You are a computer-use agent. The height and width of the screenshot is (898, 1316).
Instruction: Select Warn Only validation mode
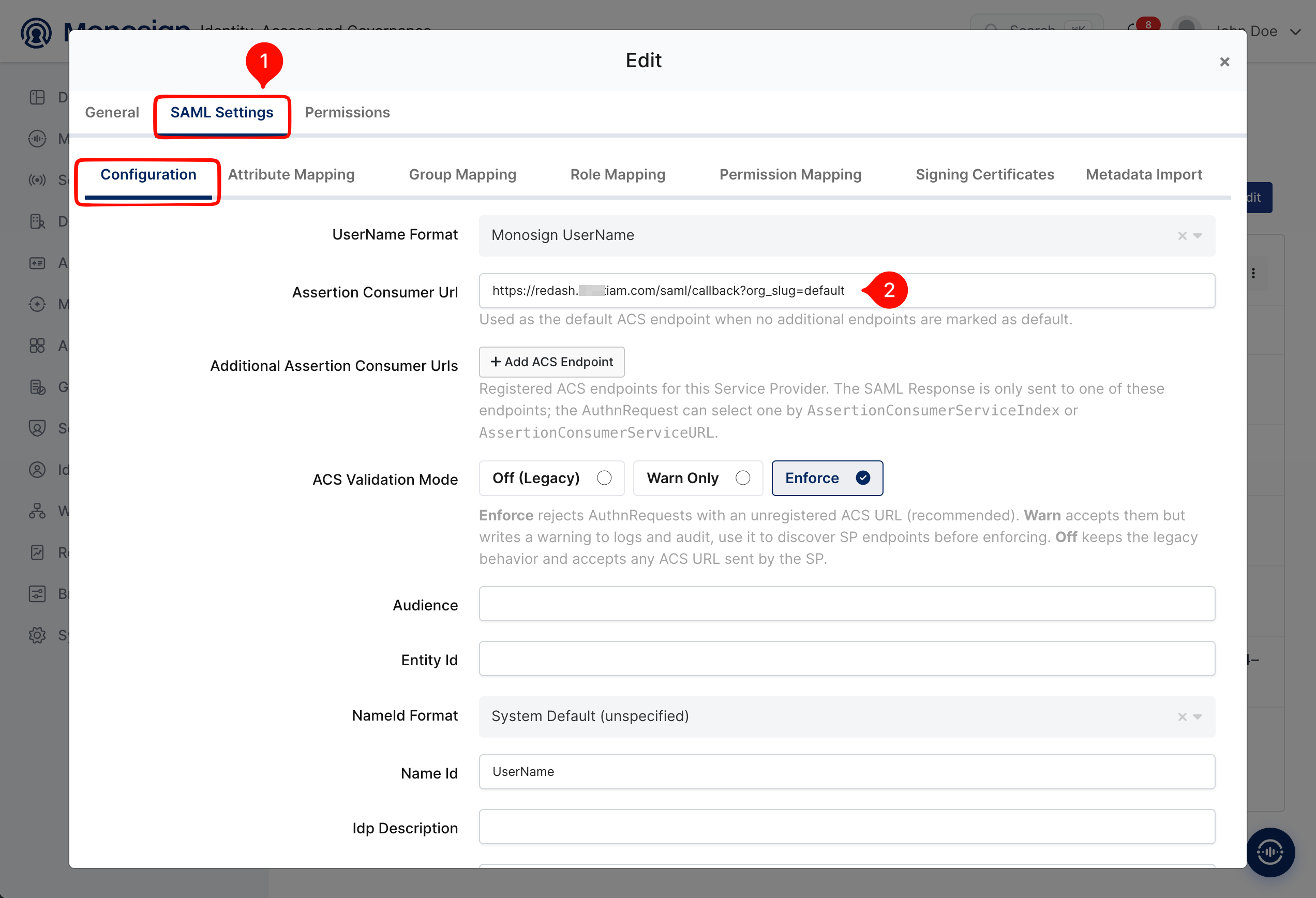tap(698, 478)
